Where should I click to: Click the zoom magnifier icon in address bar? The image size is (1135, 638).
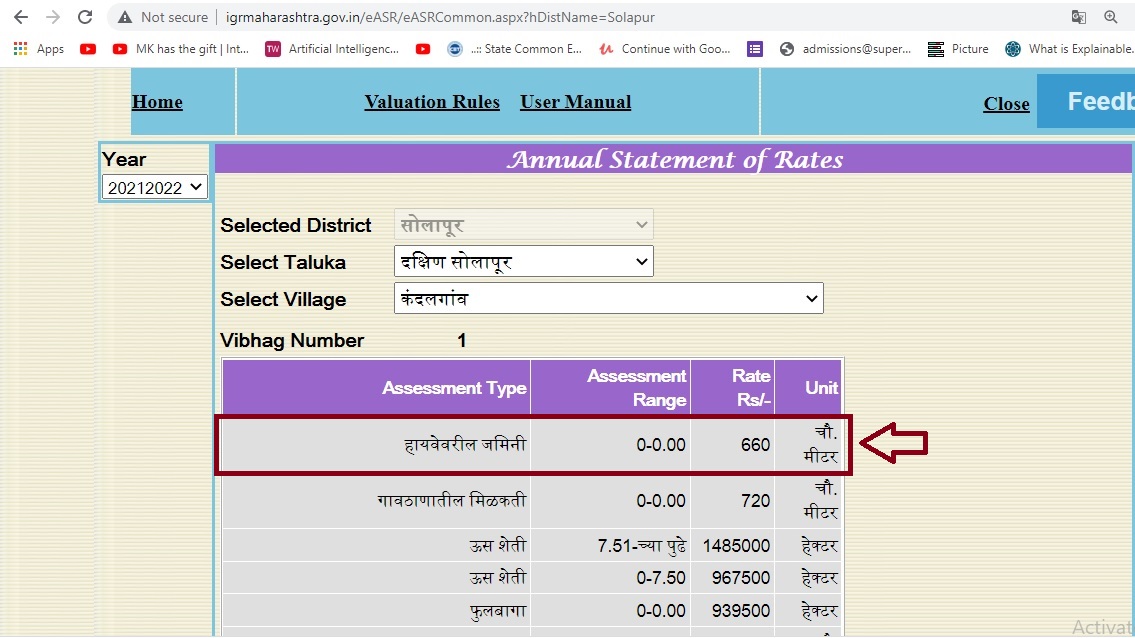[1111, 17]
